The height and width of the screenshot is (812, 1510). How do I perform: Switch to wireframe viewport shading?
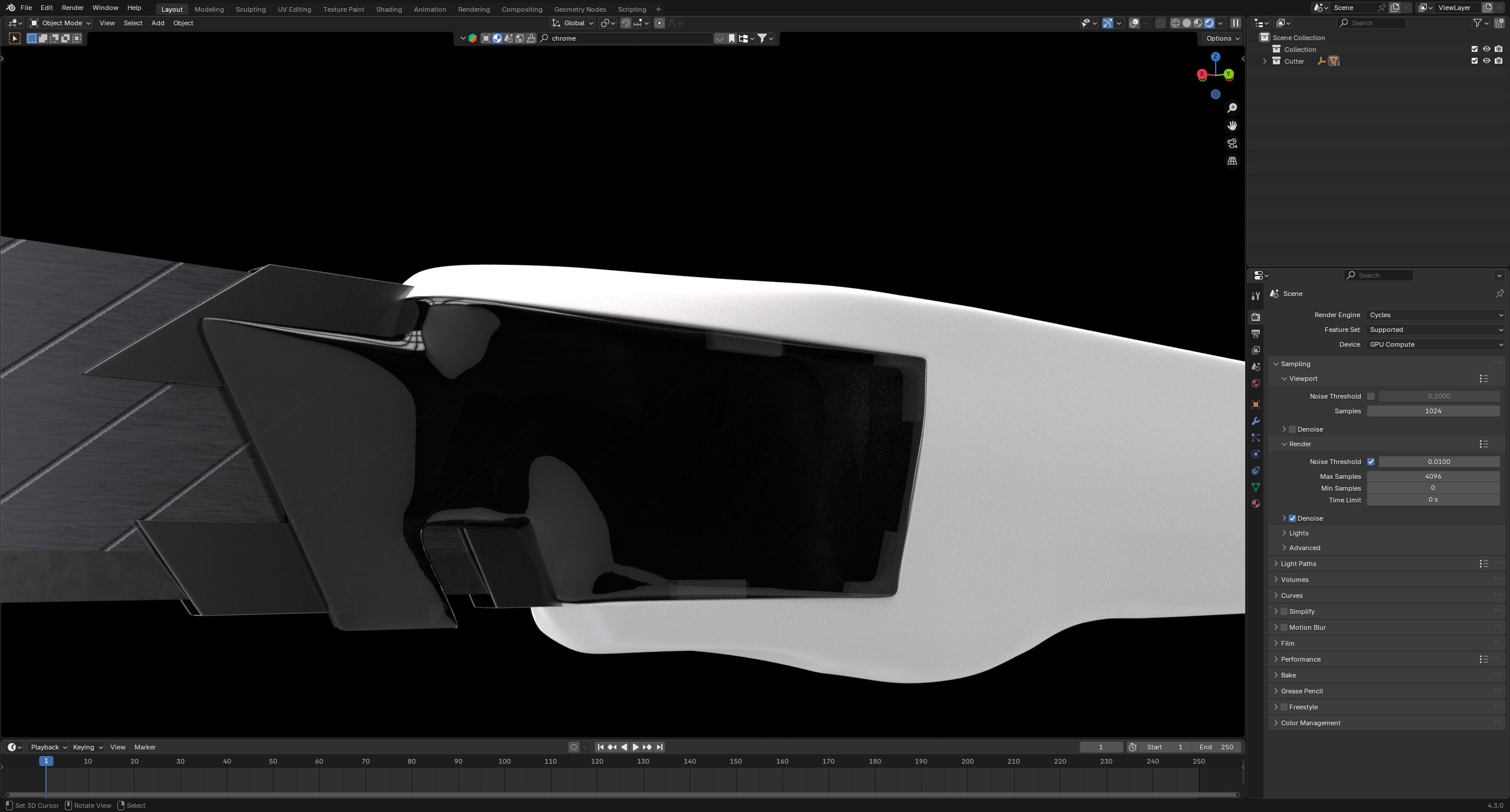tap(1175, 23)
